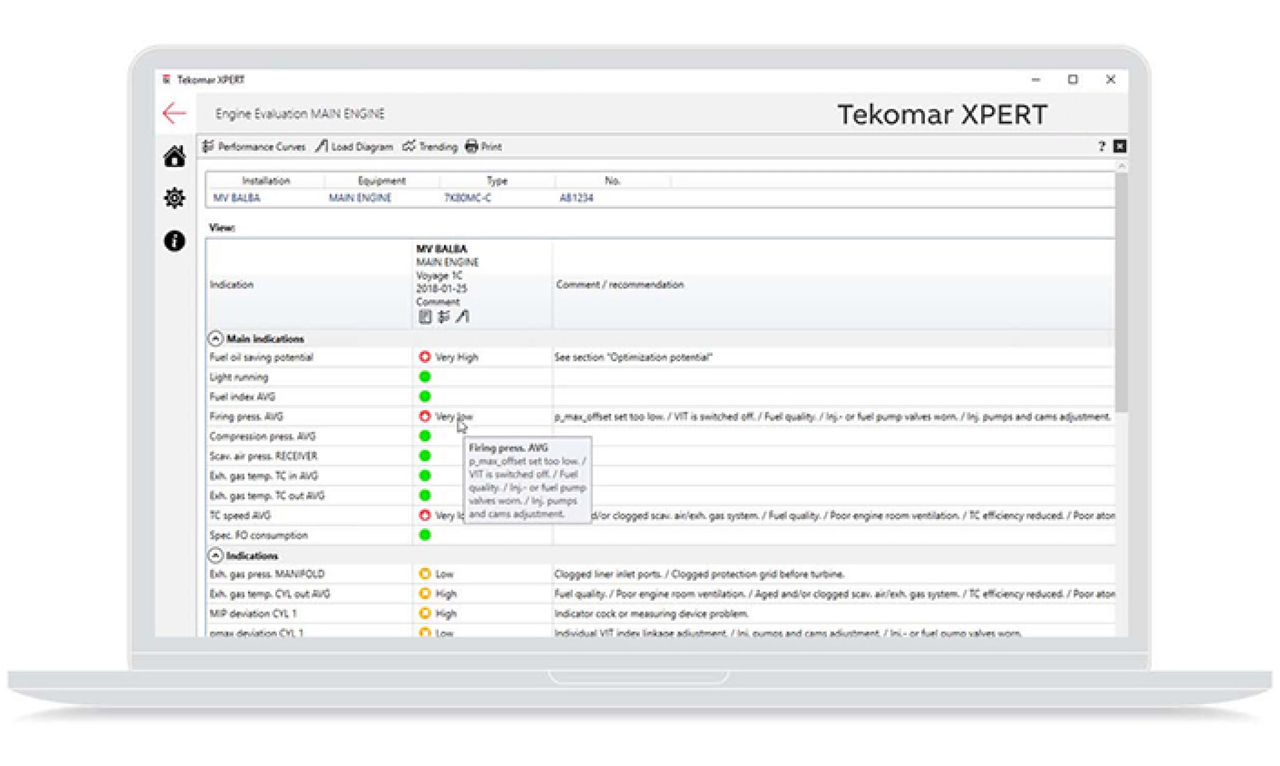1280x766 pixels.
Task: Open the Info sidebar icon
Action: [174, 241]
